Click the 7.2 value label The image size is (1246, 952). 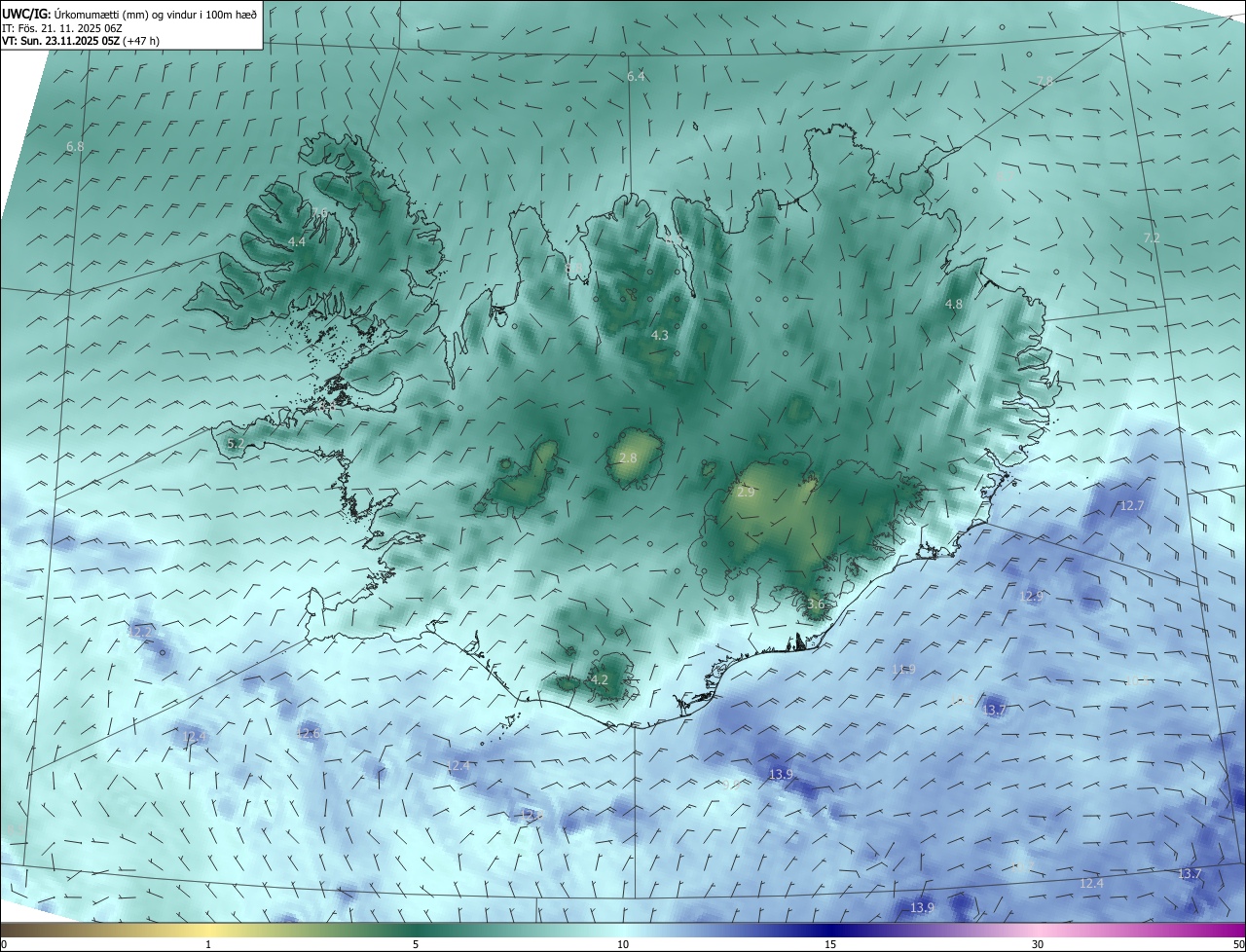tap(1152, 238)
